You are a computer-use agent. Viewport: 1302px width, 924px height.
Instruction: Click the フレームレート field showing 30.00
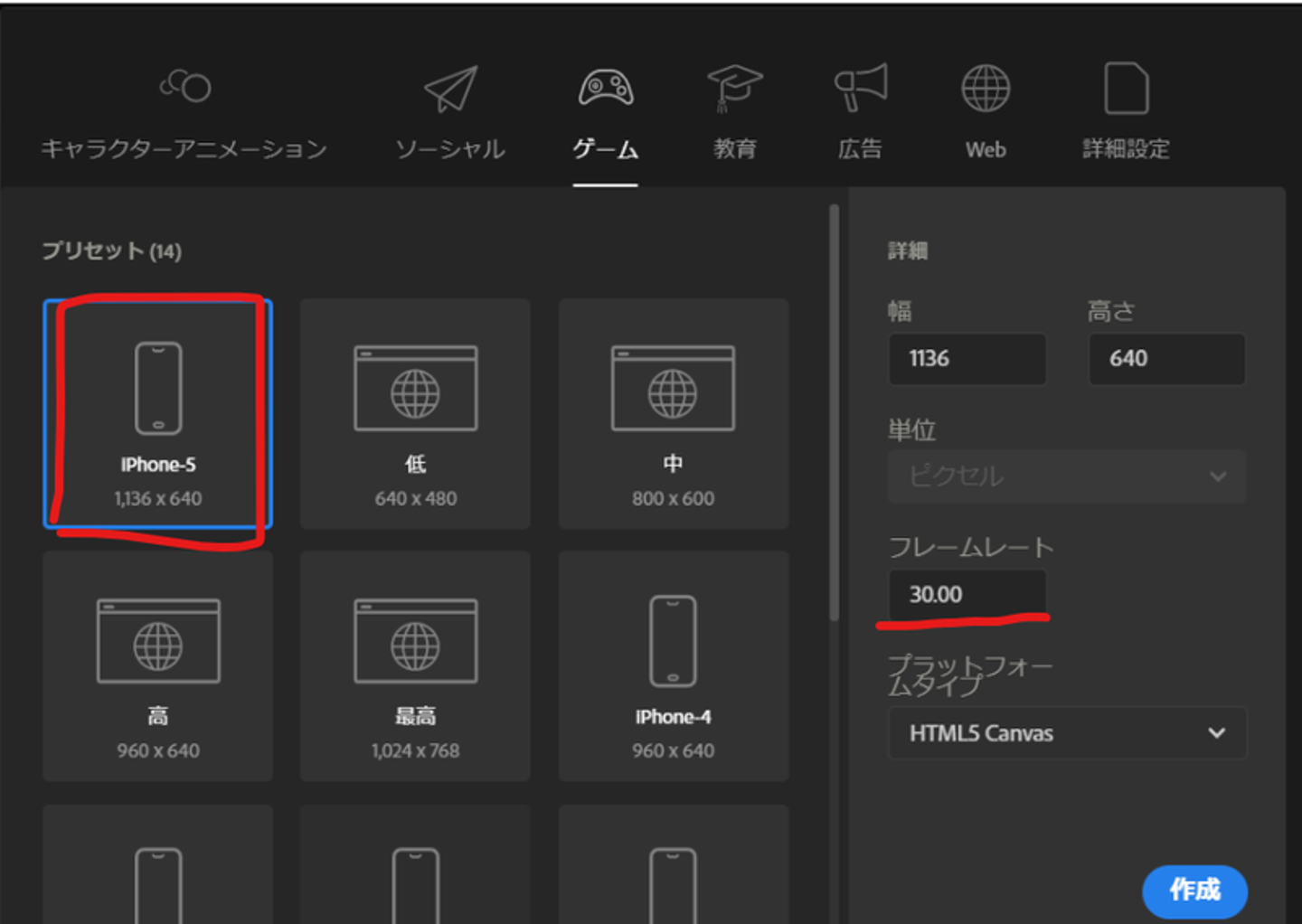967,595
